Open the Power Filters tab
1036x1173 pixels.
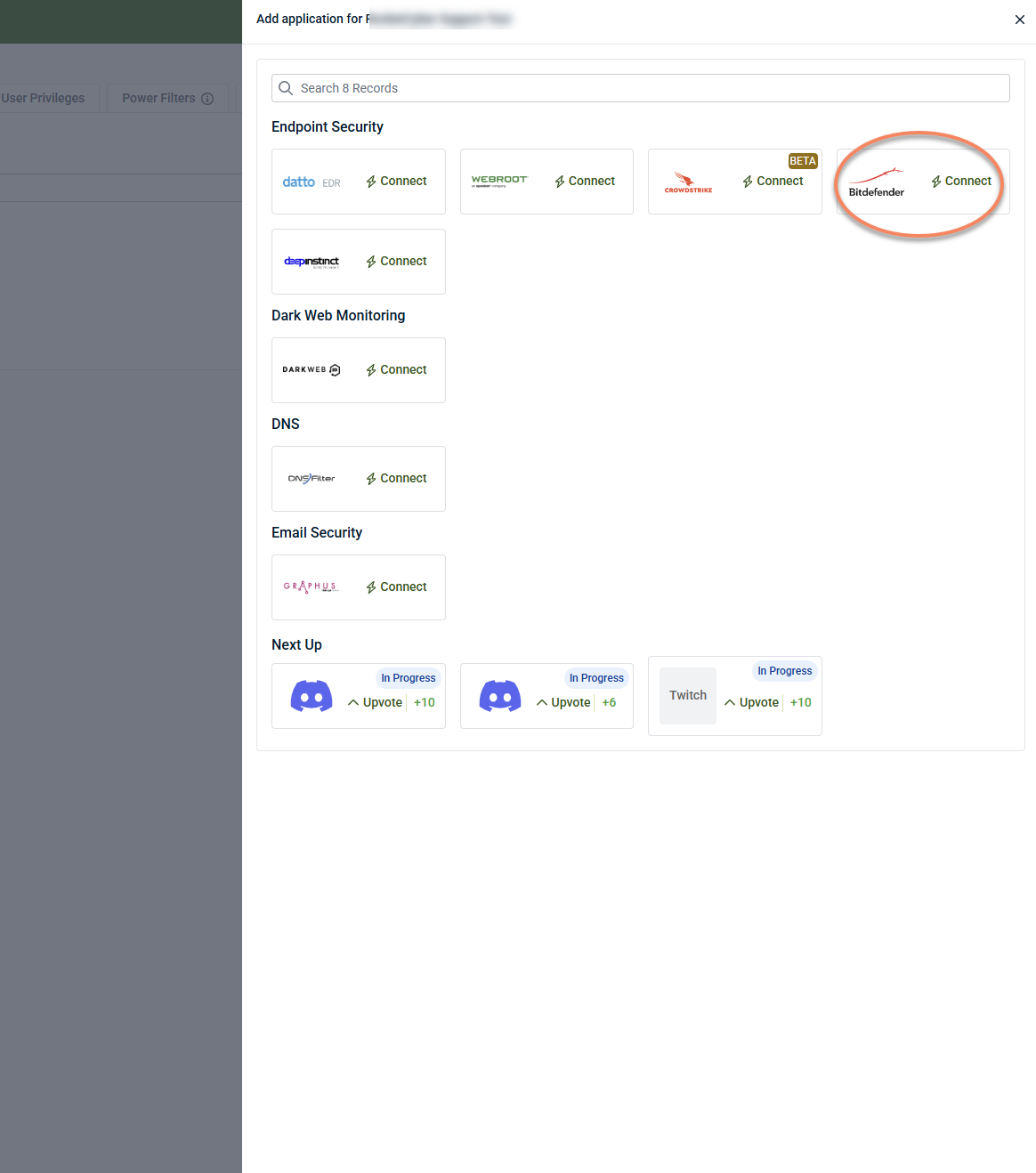tap(167, 98)
